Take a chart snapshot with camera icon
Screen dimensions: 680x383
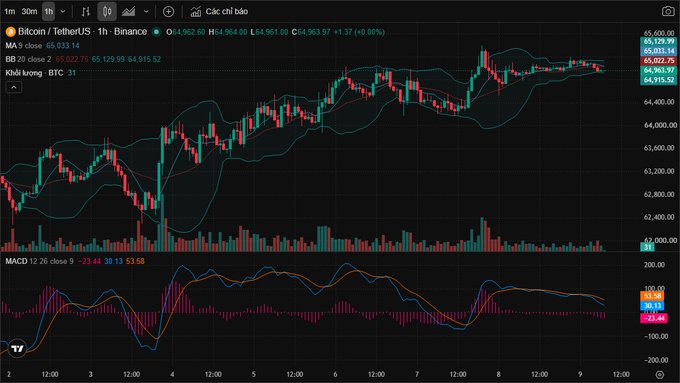[668, 11]
